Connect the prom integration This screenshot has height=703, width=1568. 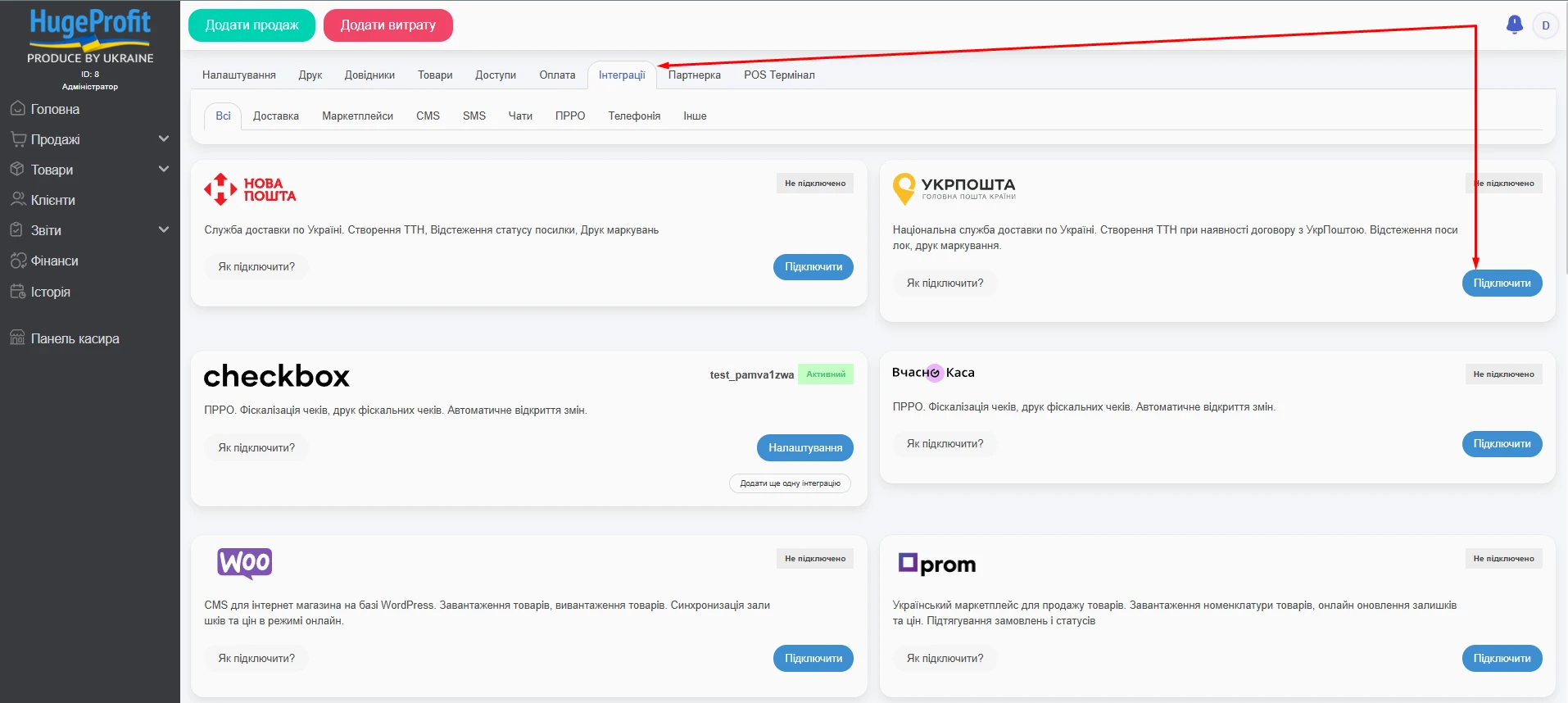[x=1502, y=658]
